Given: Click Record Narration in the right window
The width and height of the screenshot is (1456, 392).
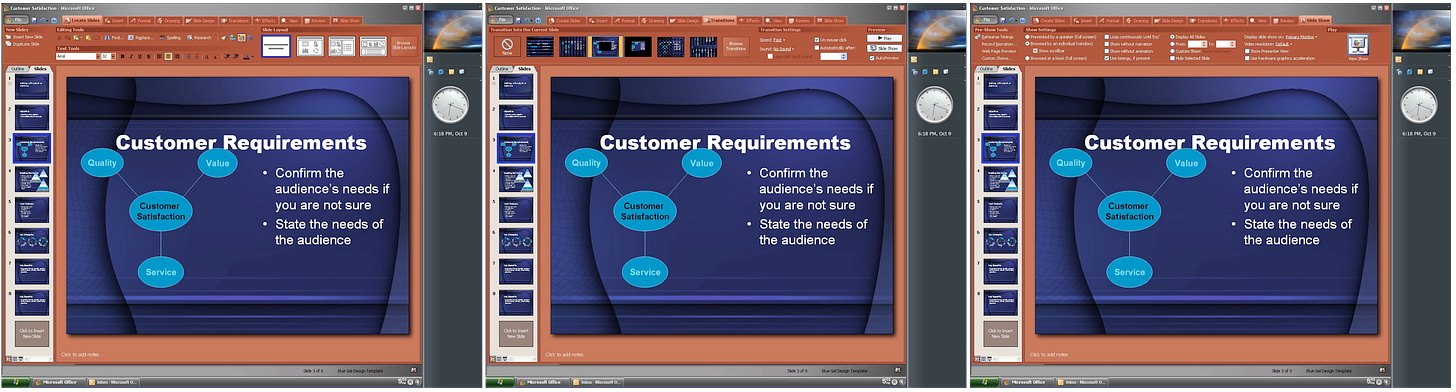Looking at the screenshot, I should [998, 44].
